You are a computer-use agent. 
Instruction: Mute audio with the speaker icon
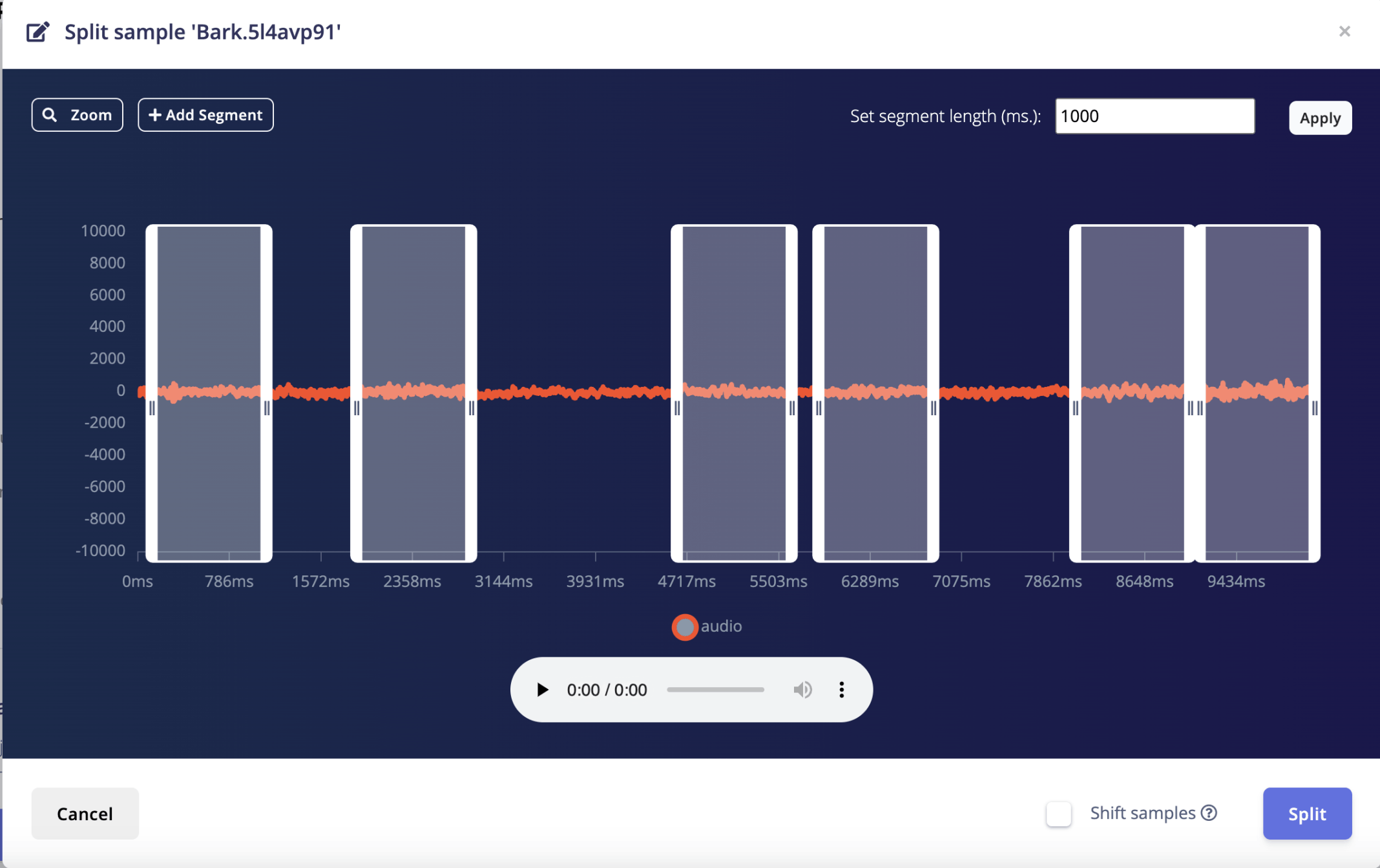pyautogui.click(x=802, y=690)
